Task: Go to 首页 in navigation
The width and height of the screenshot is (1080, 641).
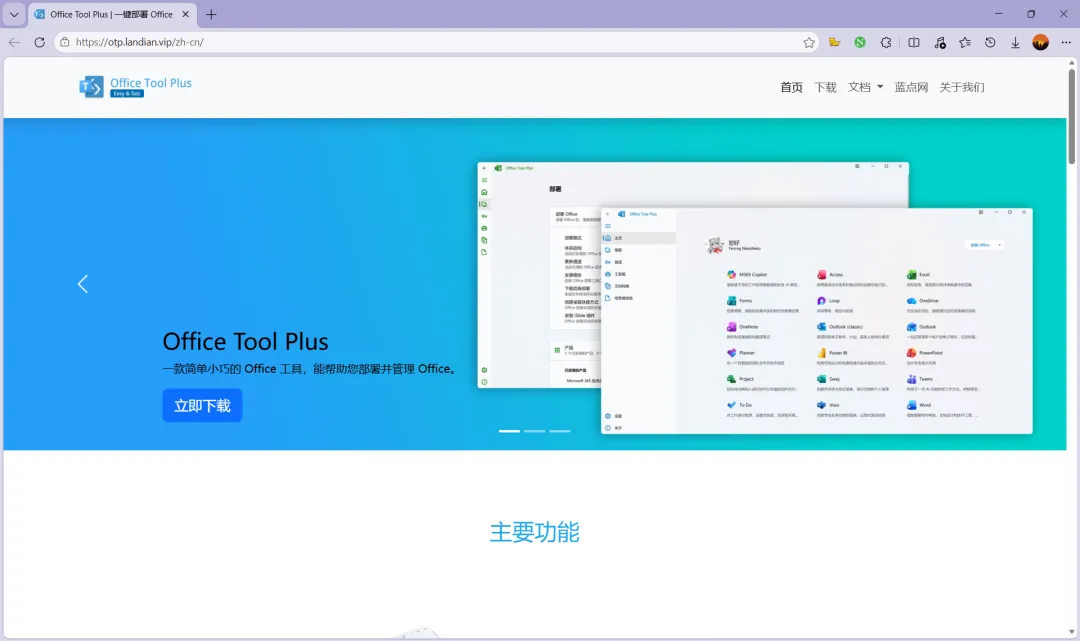Action: [x=791, y=87]
